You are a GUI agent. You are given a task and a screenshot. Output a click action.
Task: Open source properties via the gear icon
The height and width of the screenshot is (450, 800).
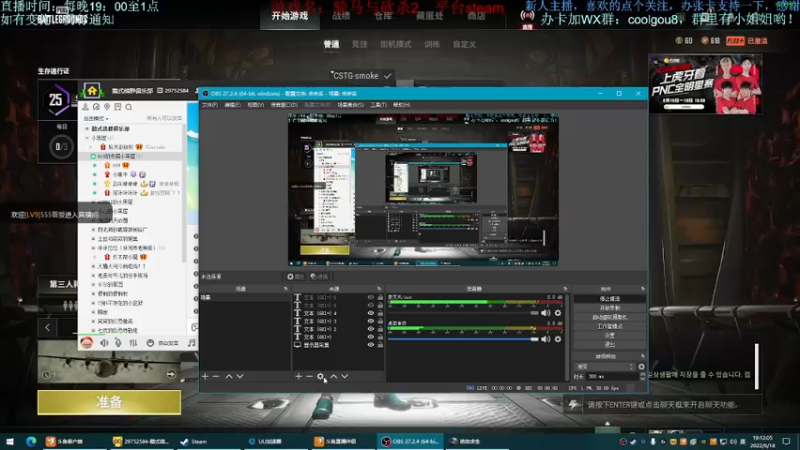[x=320, y=376]
